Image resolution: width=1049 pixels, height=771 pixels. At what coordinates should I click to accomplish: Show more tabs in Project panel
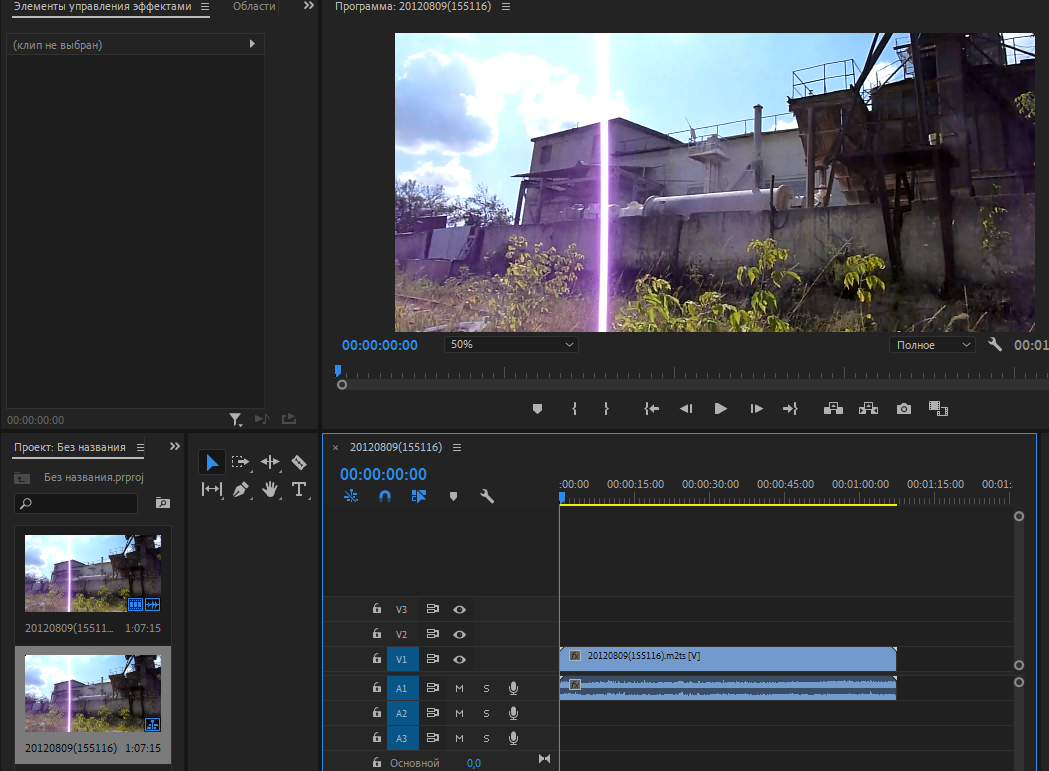[x=175, y=446]
